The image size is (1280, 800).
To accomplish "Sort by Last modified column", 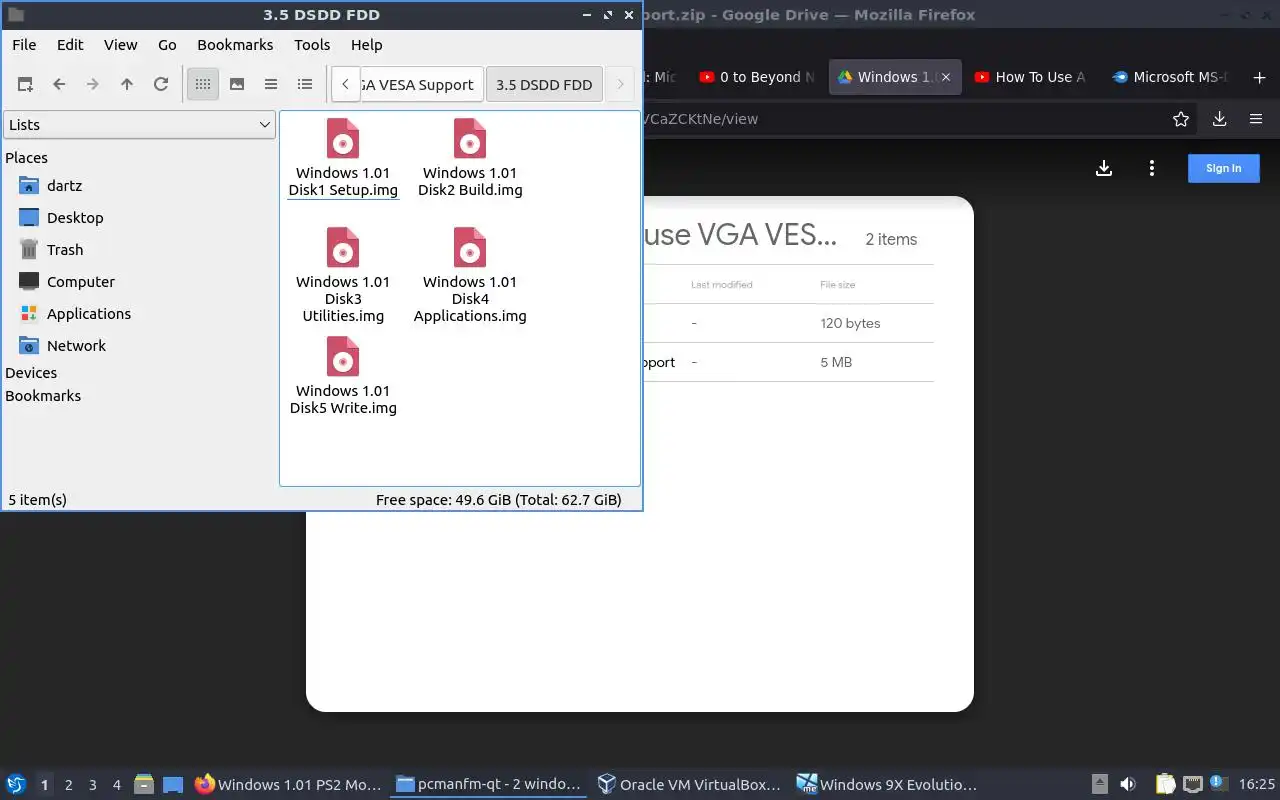I will pyautogui.click(x=721, y=285).
